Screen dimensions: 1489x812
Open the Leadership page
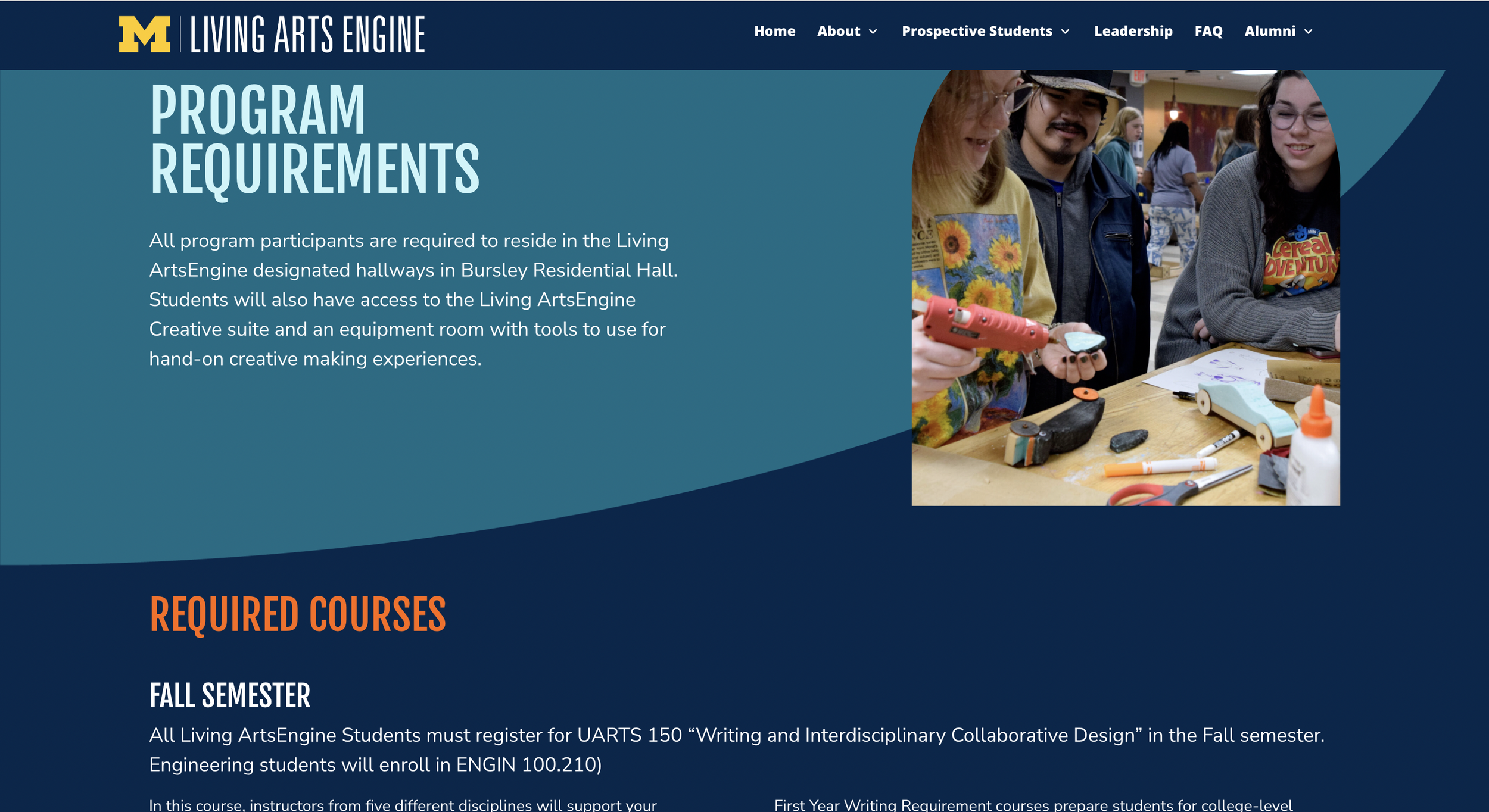(x=1133, y=31)
